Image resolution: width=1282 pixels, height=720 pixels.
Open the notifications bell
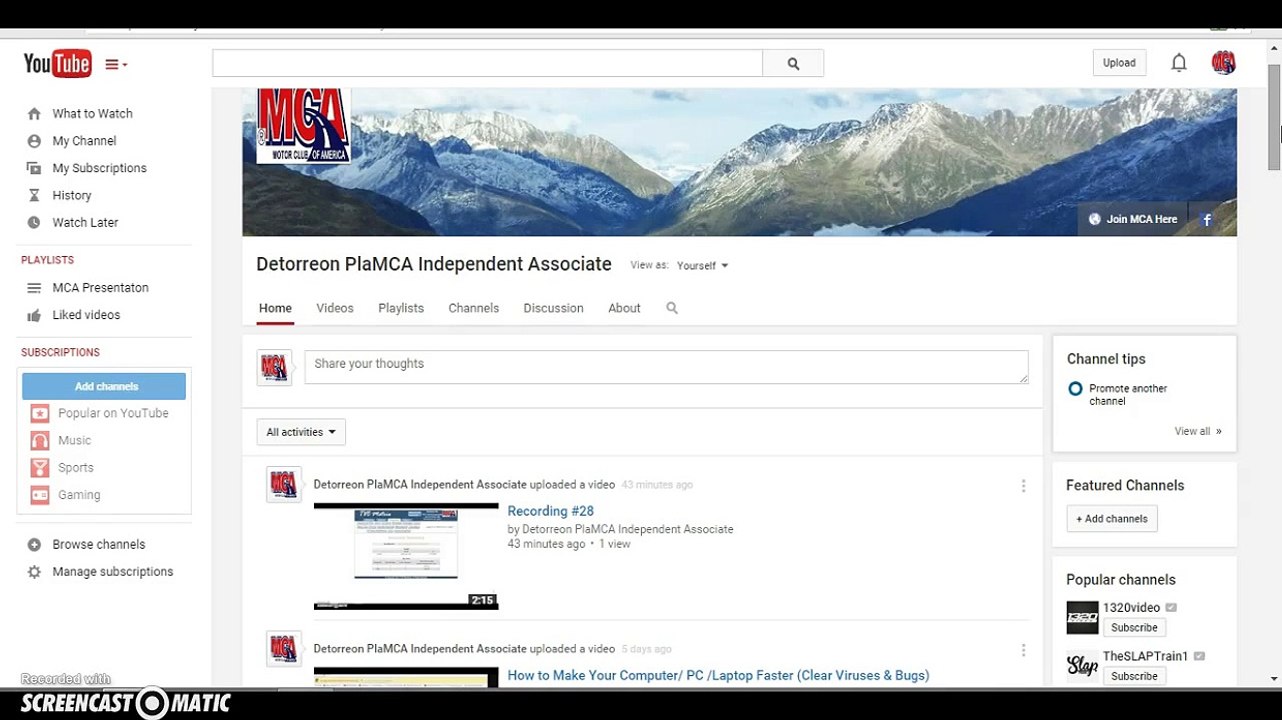(x=1179, y=63)
